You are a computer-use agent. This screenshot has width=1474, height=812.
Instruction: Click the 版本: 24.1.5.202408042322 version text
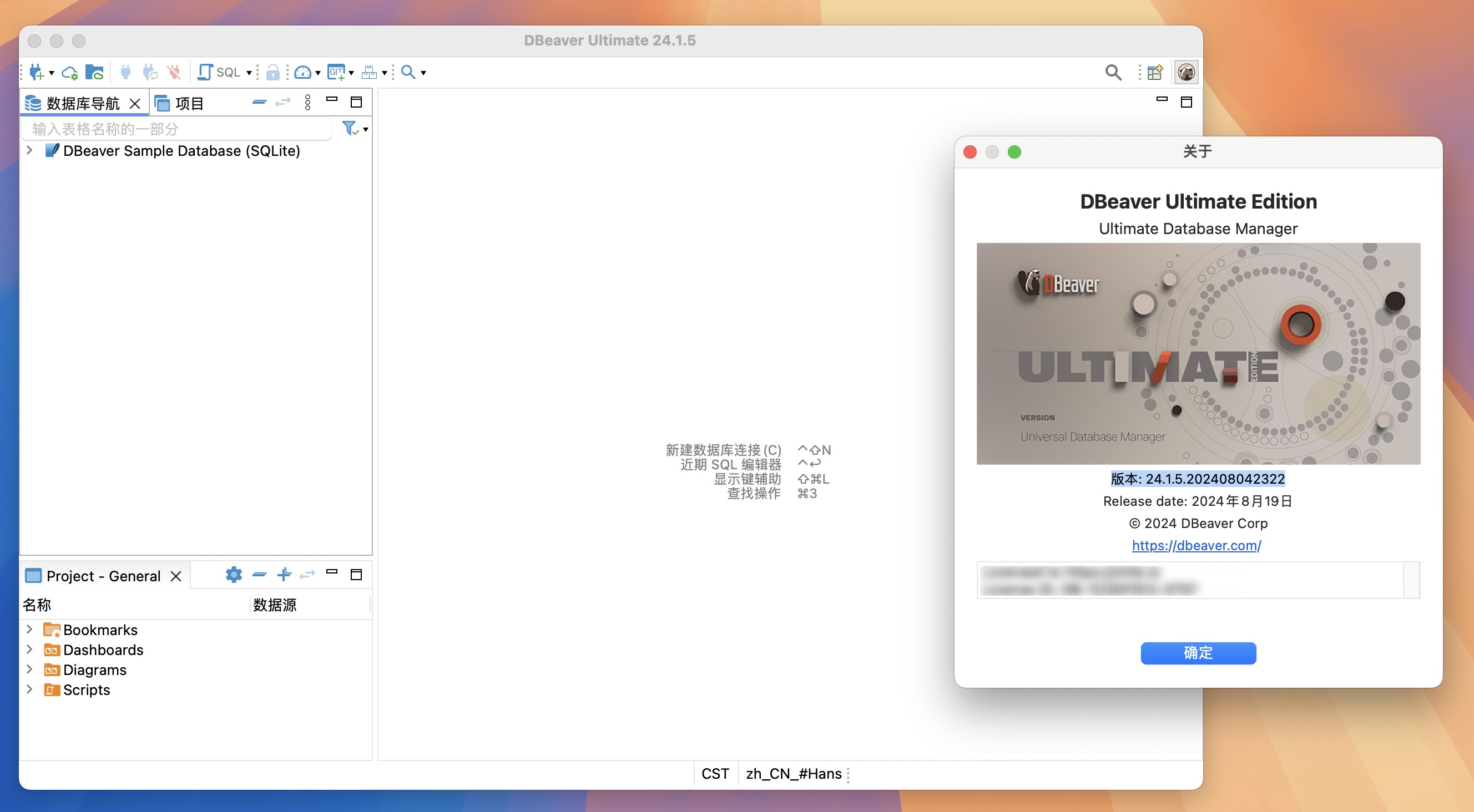pyautogui.click(x=1198, y=479)
